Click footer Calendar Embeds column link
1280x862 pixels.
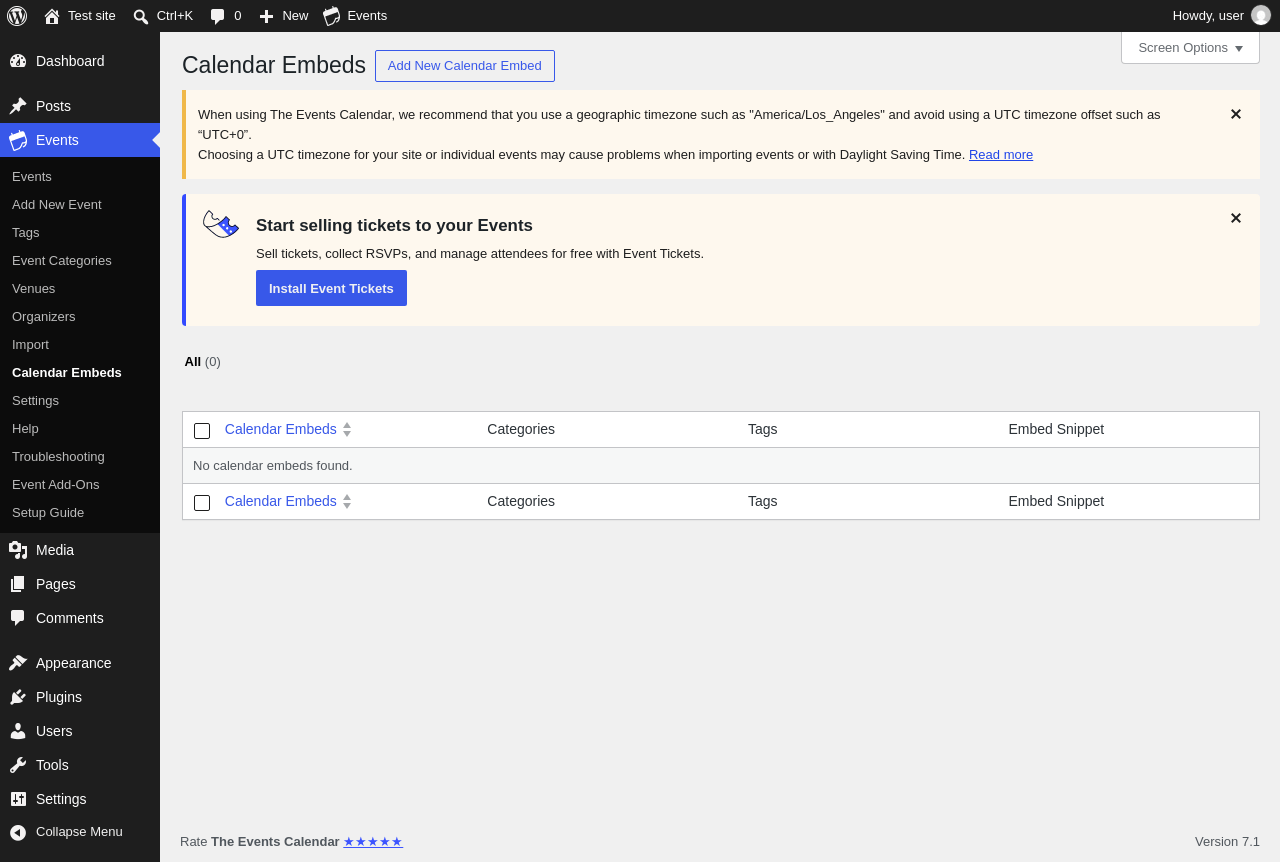pos(281,501)
